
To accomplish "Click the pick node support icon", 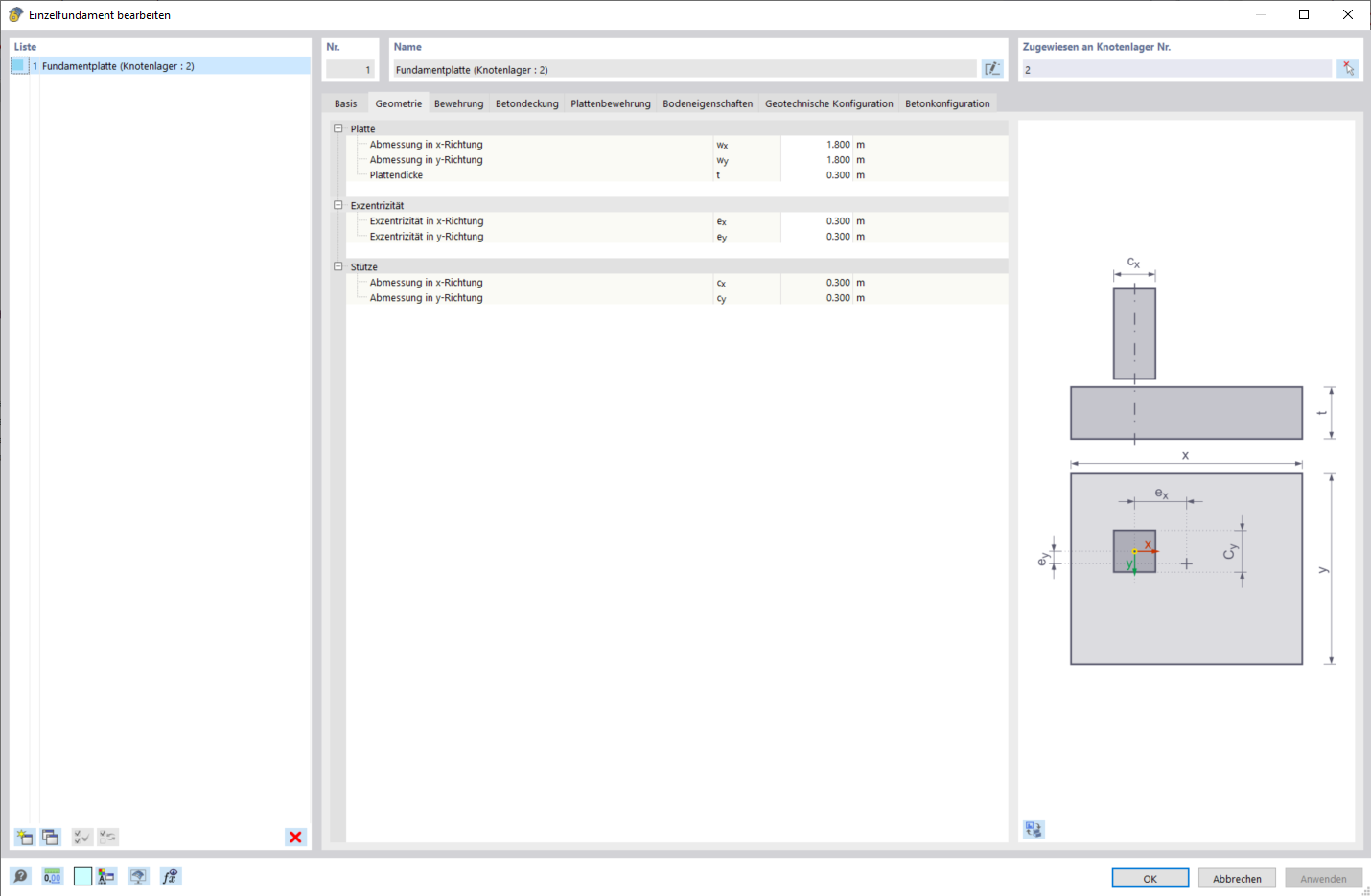I will point(1348,69).
